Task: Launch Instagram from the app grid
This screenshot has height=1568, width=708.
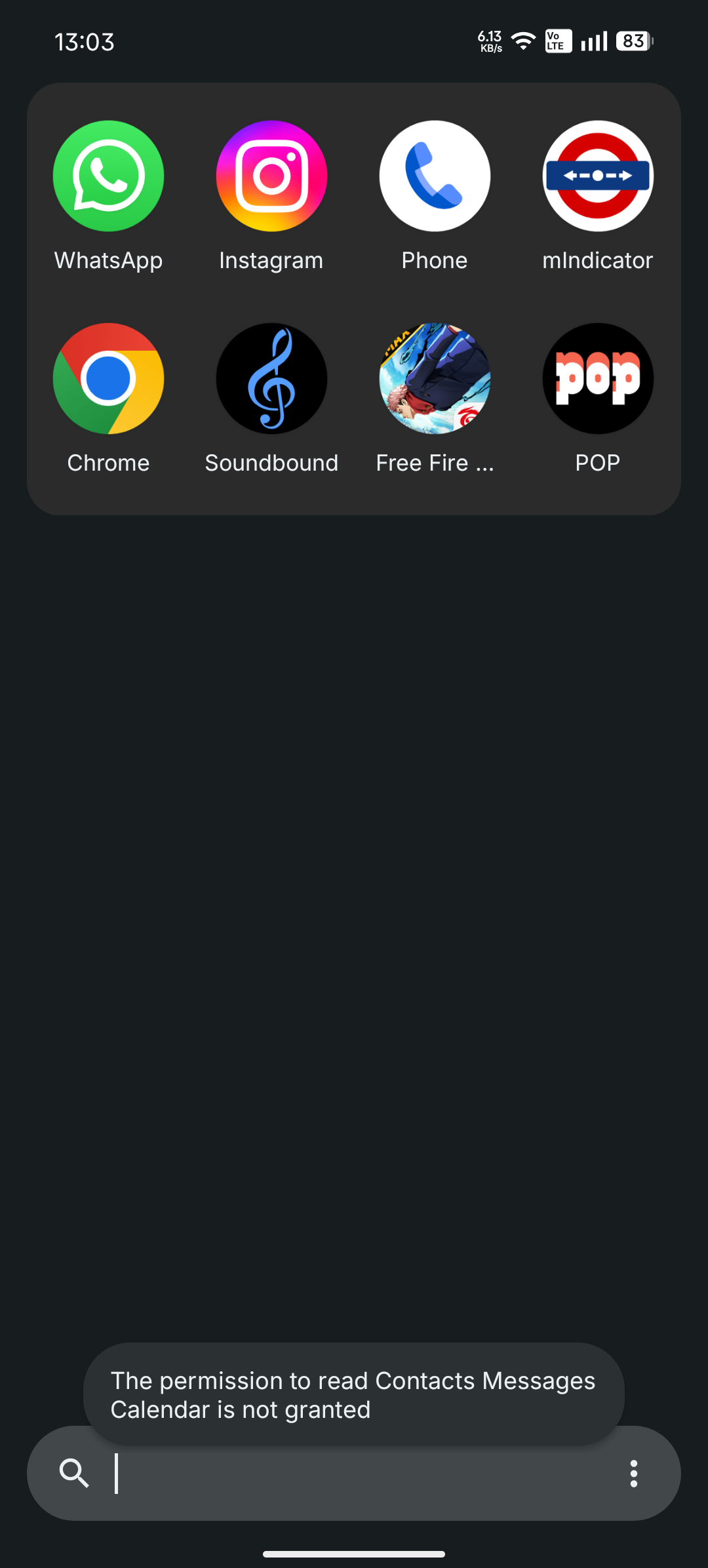Action: [x=271, y=176]
